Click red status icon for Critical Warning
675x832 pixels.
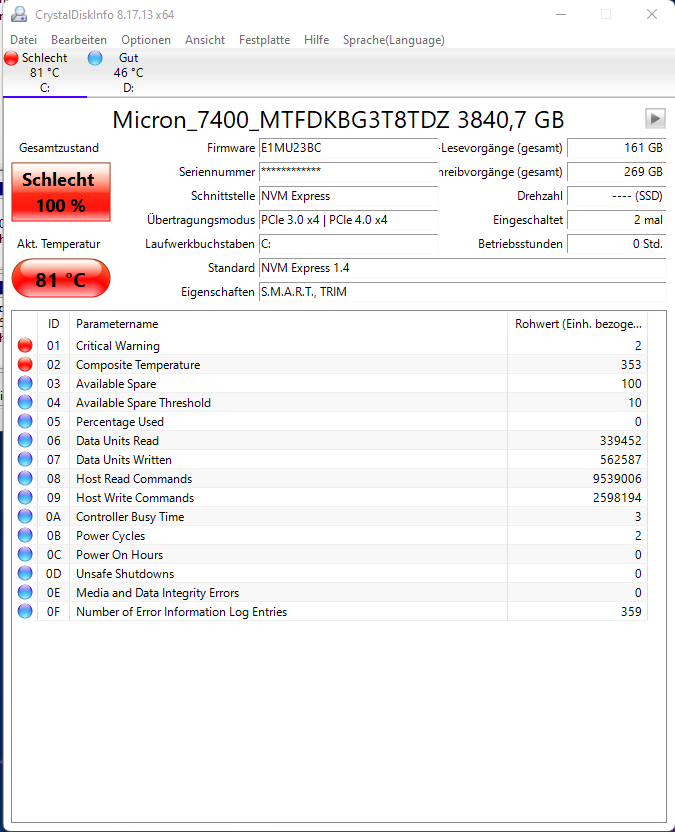point(25,345)
